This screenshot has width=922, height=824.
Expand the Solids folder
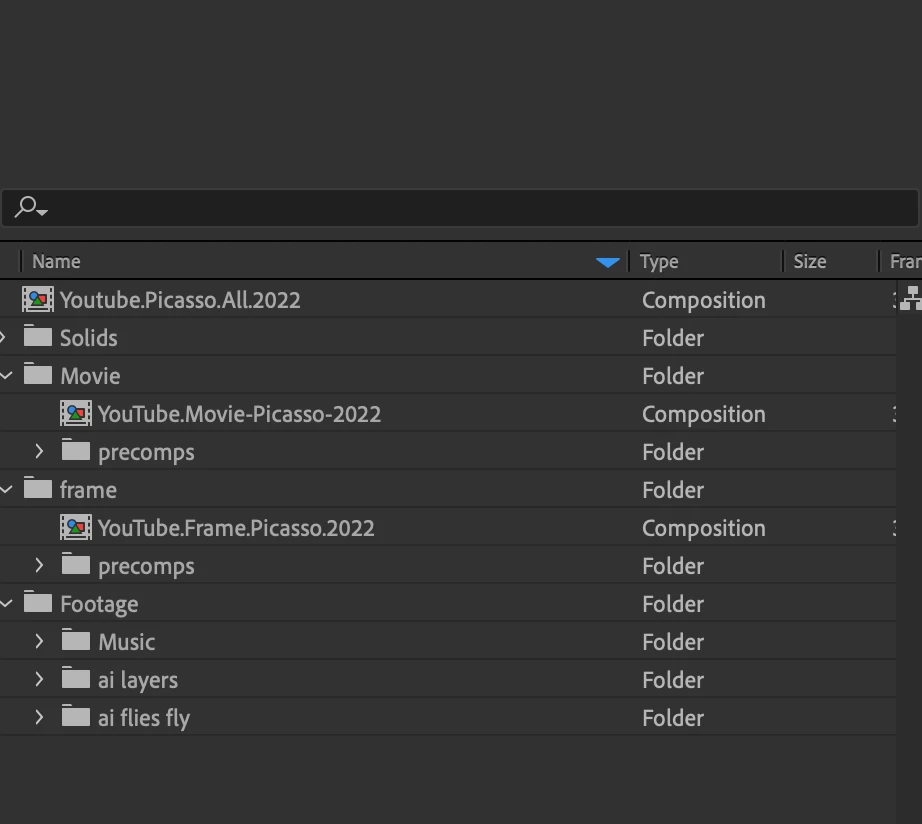tap(3, 337)
